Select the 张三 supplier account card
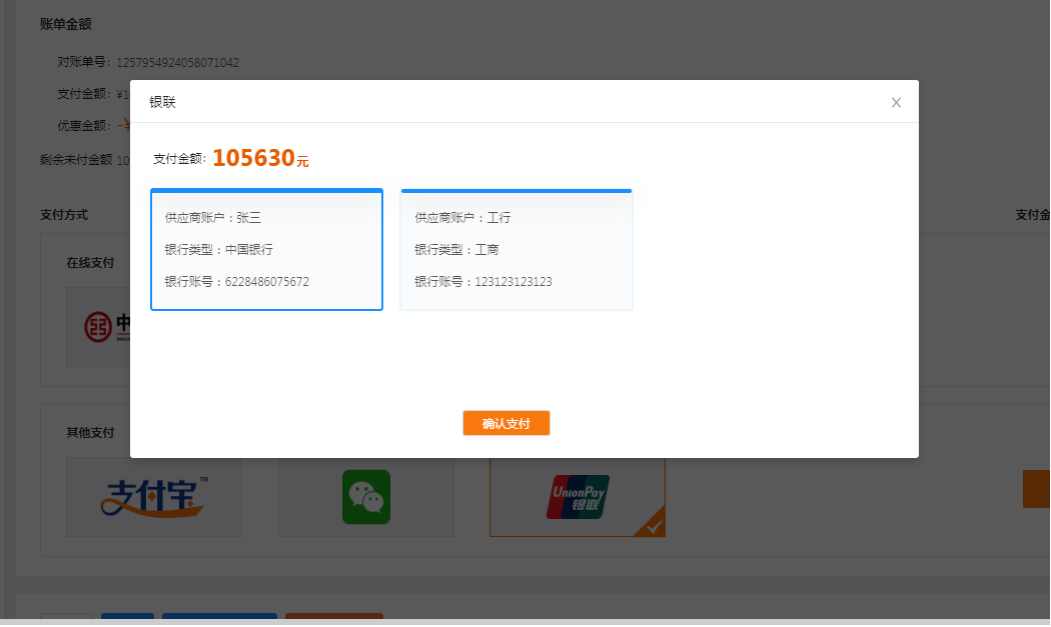Image resolution: width=1051 pixels, height=627 pixels. 266,250
